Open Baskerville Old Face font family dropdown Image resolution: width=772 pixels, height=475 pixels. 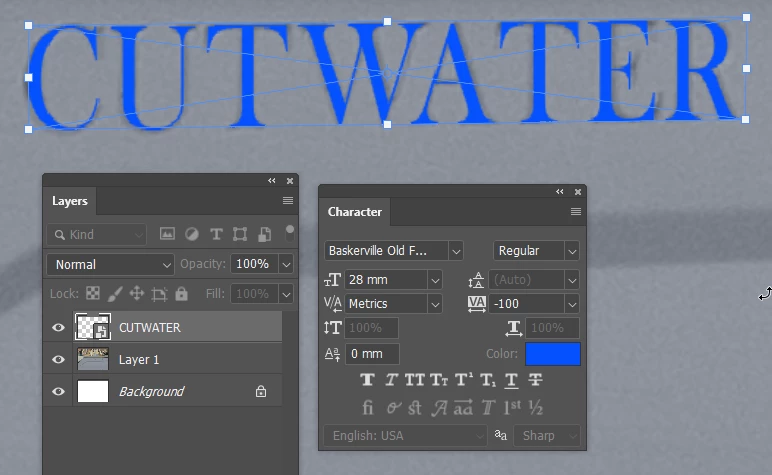[456, 251]
